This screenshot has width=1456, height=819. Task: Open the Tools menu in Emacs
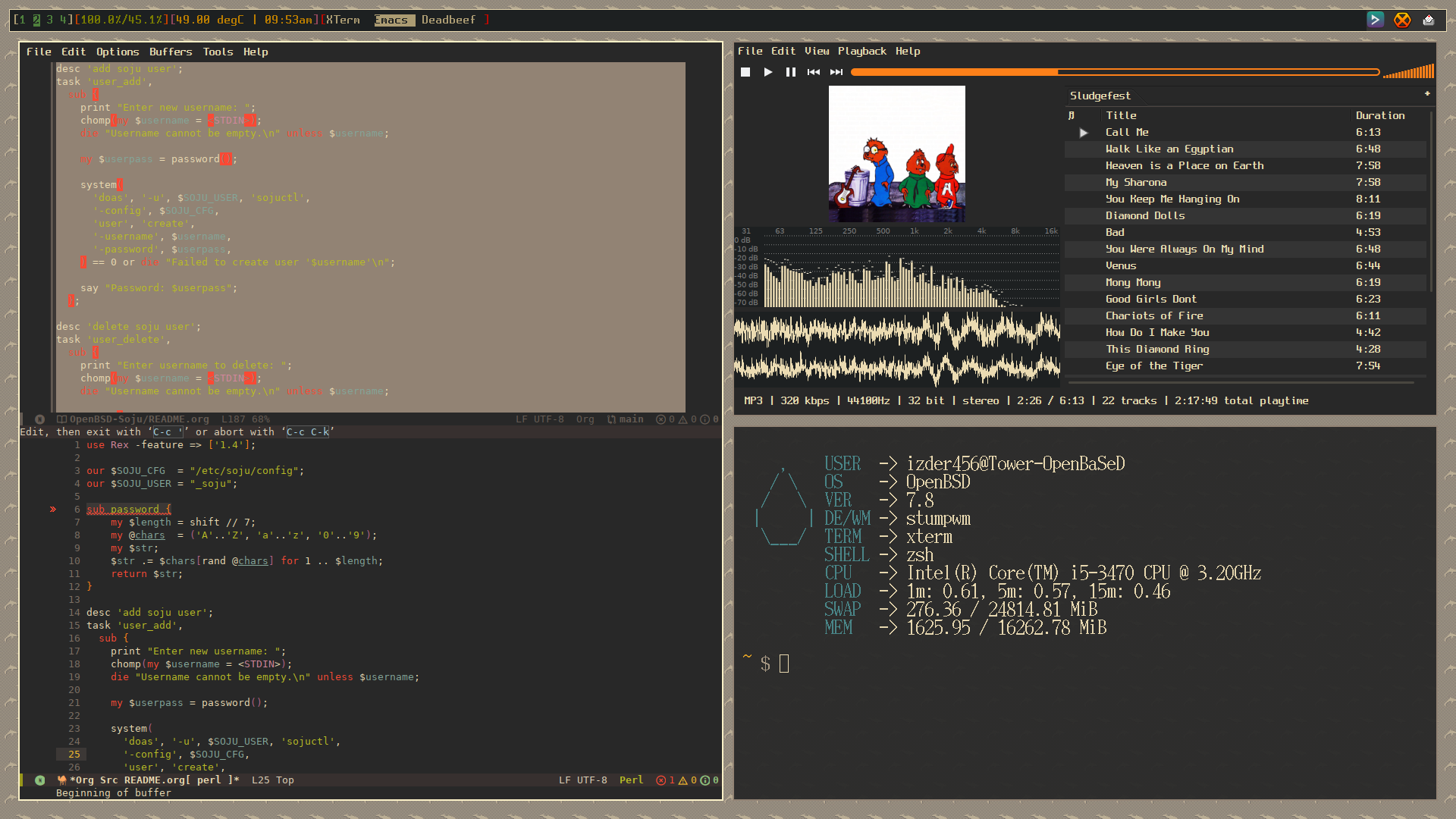click(x=218, y=52)
